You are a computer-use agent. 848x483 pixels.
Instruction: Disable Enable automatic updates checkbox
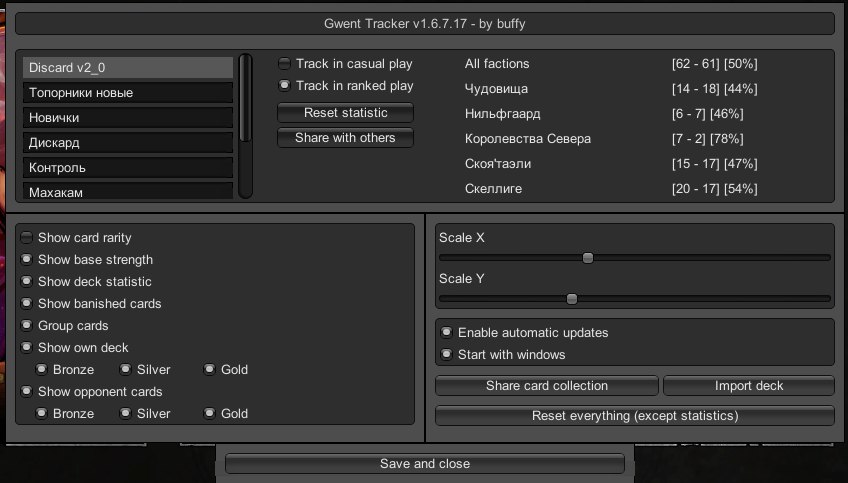coord(447,332)
